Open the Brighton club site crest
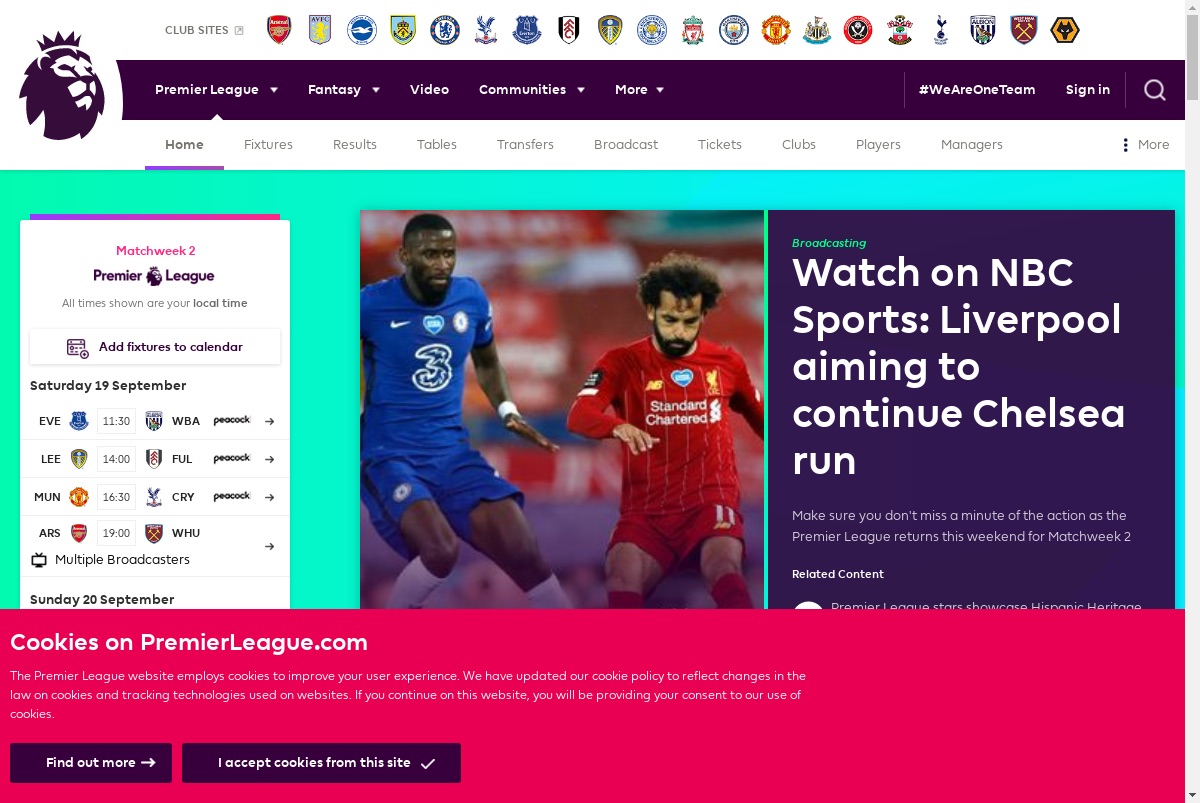Viewport: 1200px width, 803px height. click(x=362, y=30)
